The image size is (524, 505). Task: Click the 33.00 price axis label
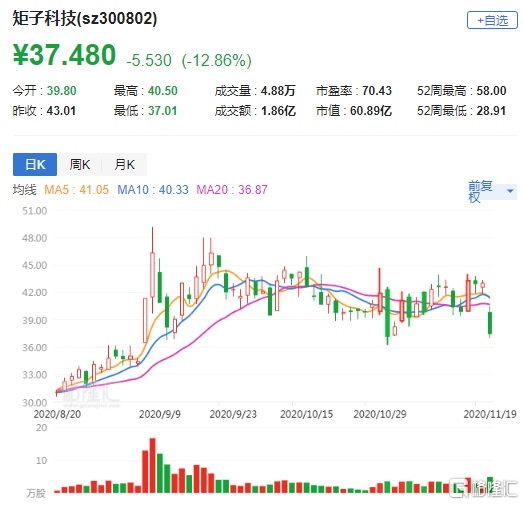34,375
